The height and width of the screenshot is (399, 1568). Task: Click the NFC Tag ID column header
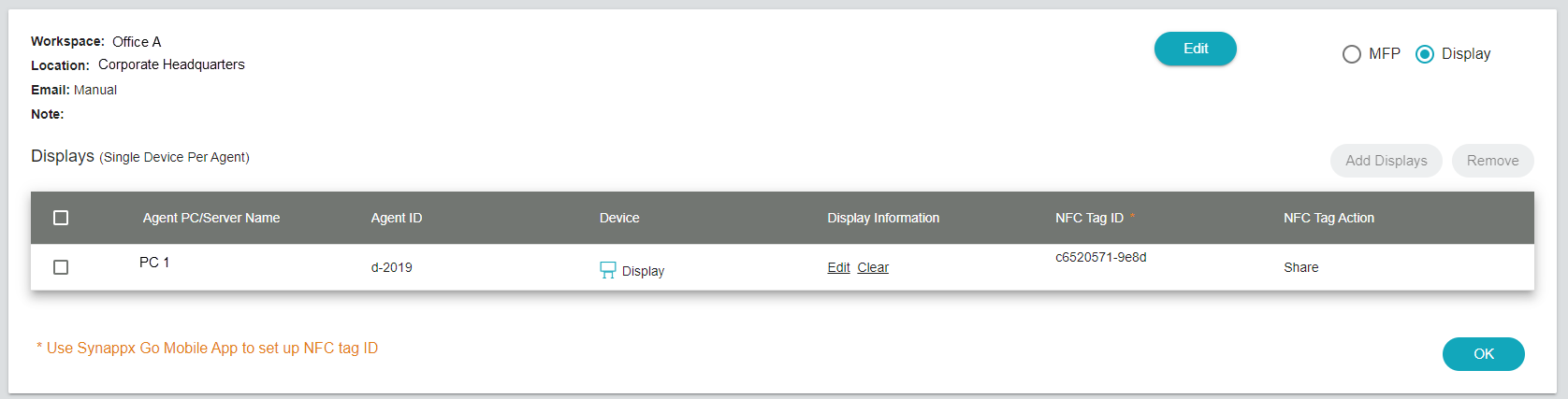click(x=1089, y=218)
